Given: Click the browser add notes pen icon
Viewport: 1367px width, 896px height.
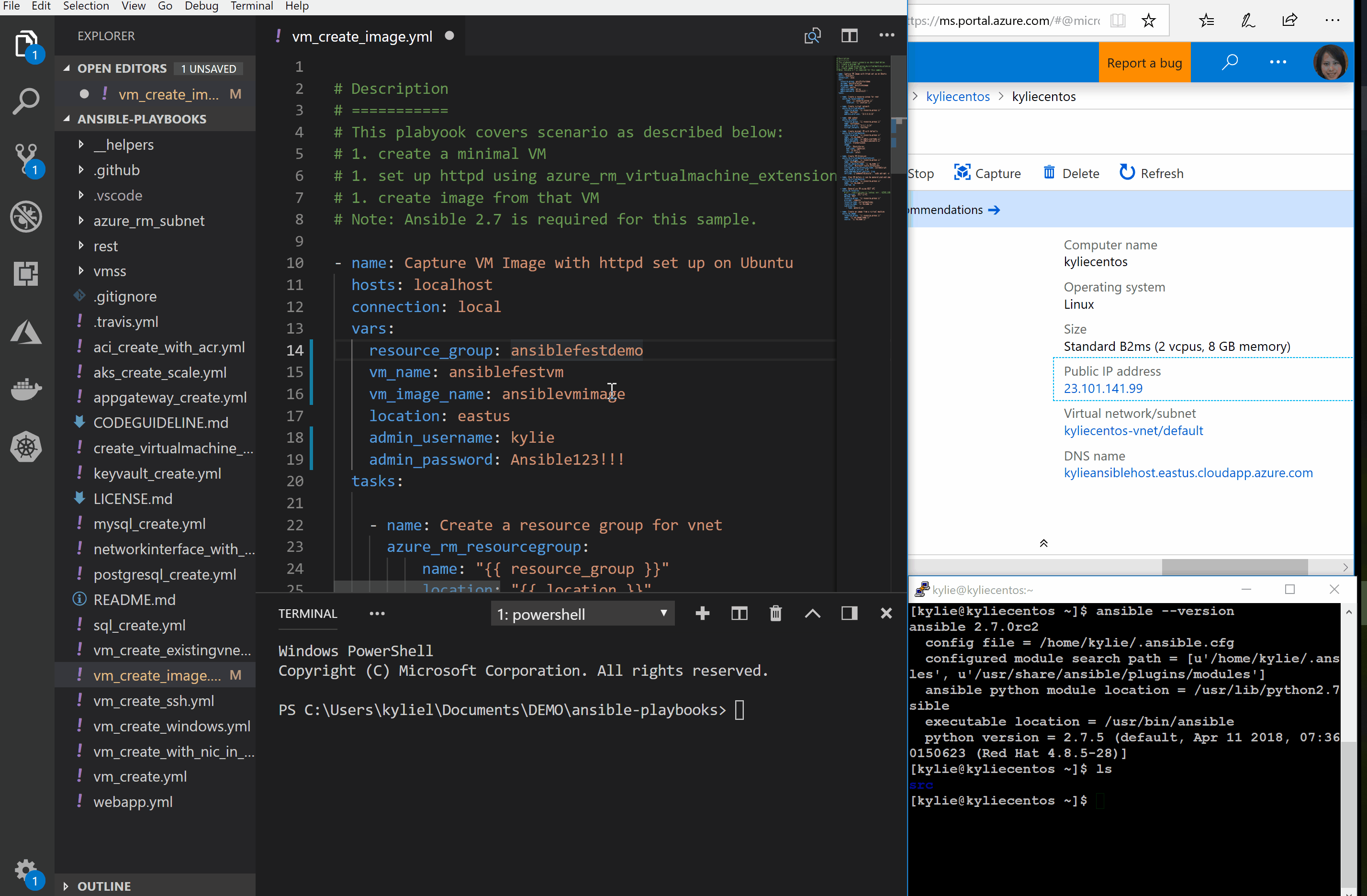Looking at the screenshot, I should (1247, 21).
